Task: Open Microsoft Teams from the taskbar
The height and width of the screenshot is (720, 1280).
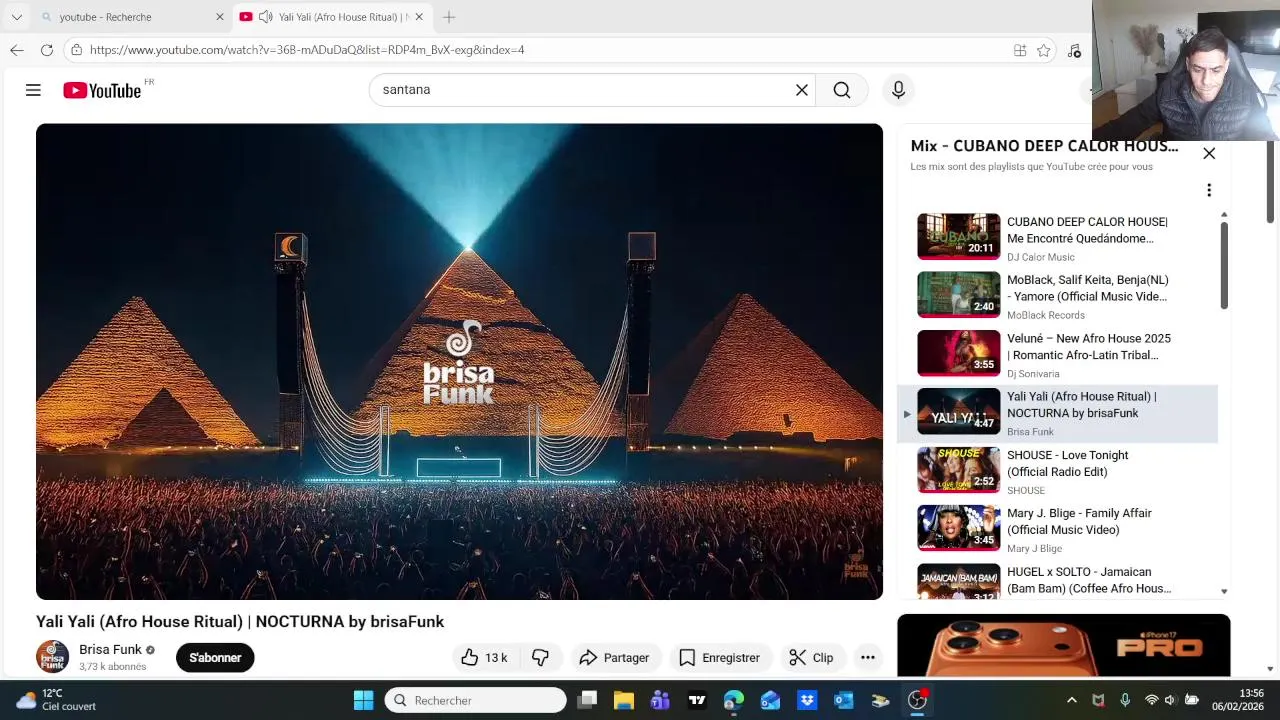Action: (660, 700)
